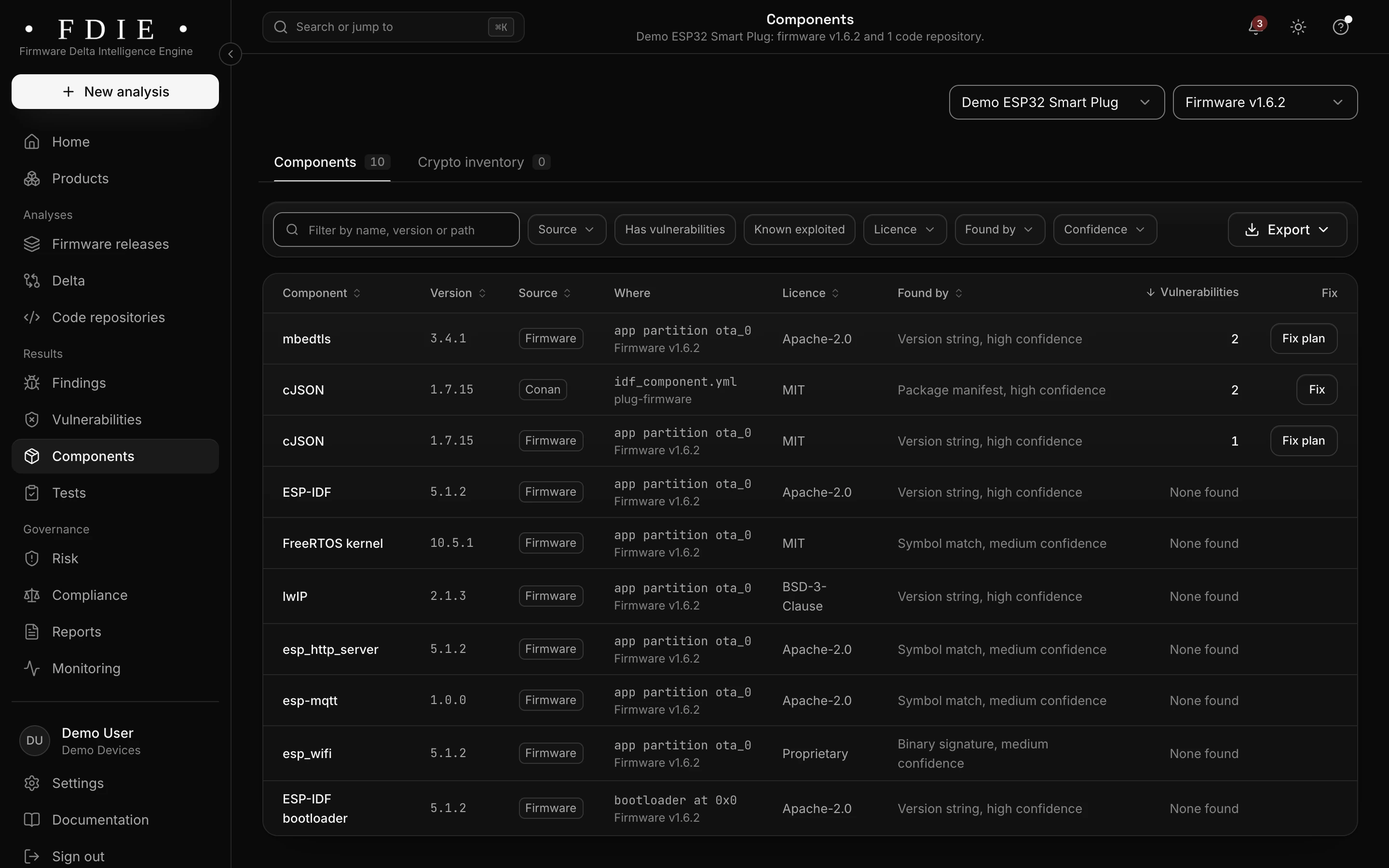This screenshot has height=868, width=1389.
Task: Switch to the Crypto inventory tab
Action: [484, 163]
